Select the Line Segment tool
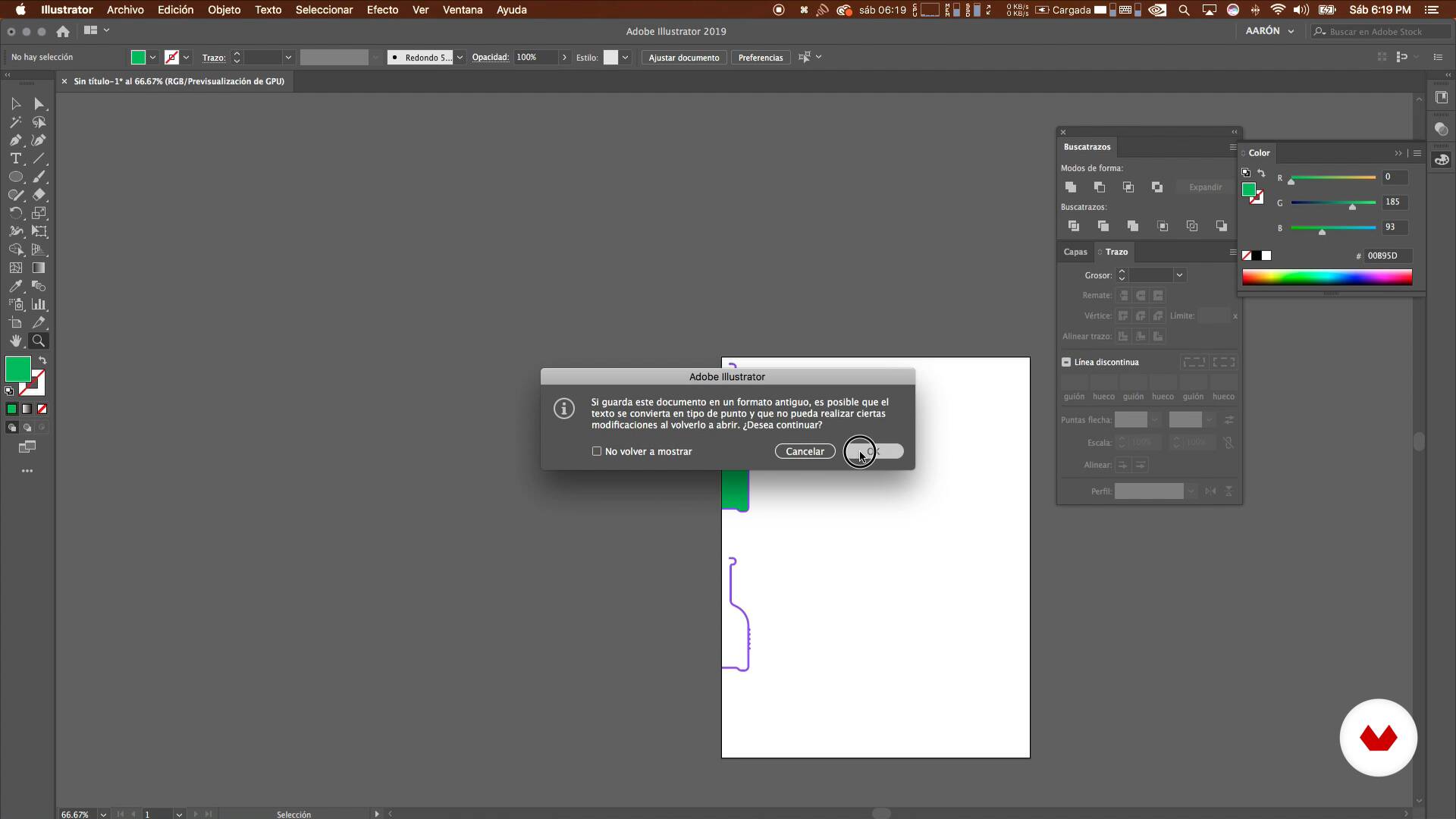The image size is (1456, 819). (39, 158)
